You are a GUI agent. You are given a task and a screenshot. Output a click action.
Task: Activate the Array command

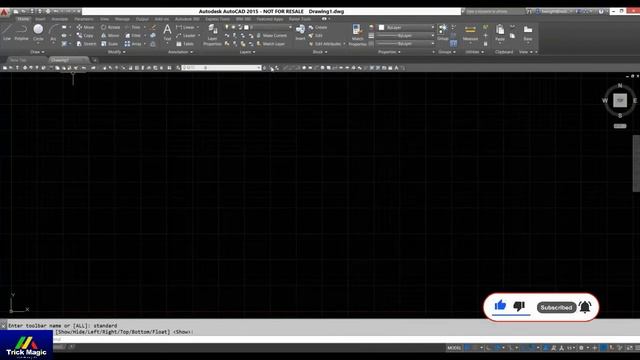(x=133, y=44)
